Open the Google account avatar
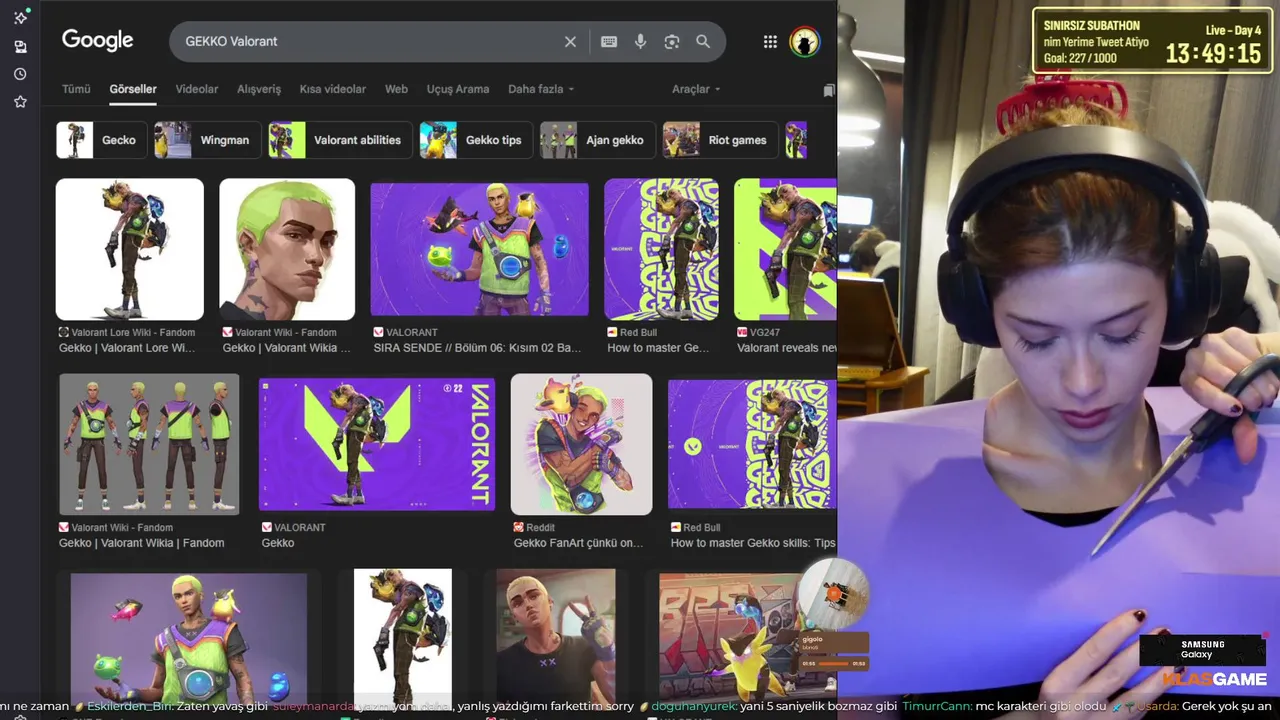This screenshot has width=1280, height=720. (x=804, y=42)
